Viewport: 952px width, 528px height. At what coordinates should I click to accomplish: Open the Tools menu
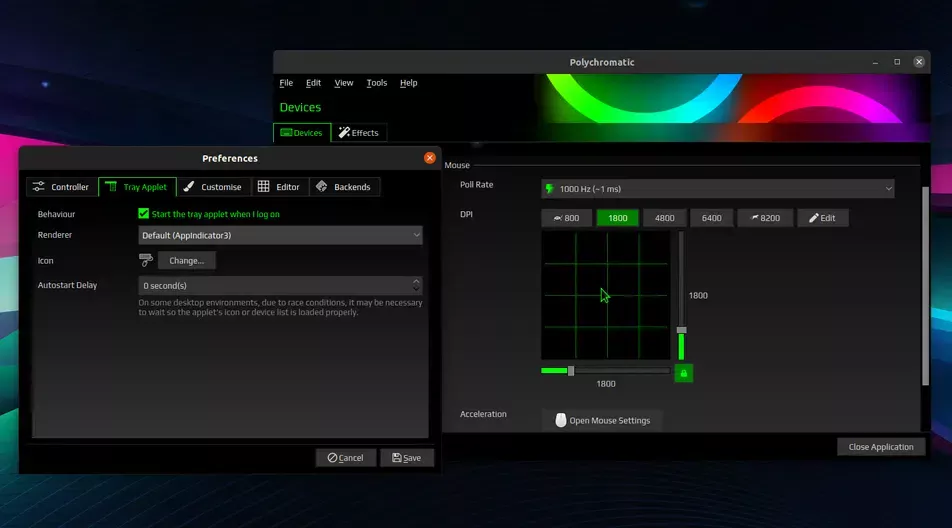[376, 83]
